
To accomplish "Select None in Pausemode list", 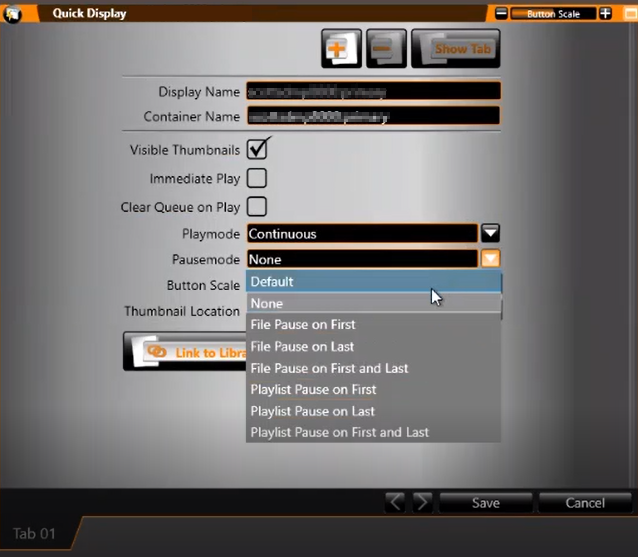I will click(374, 304).
